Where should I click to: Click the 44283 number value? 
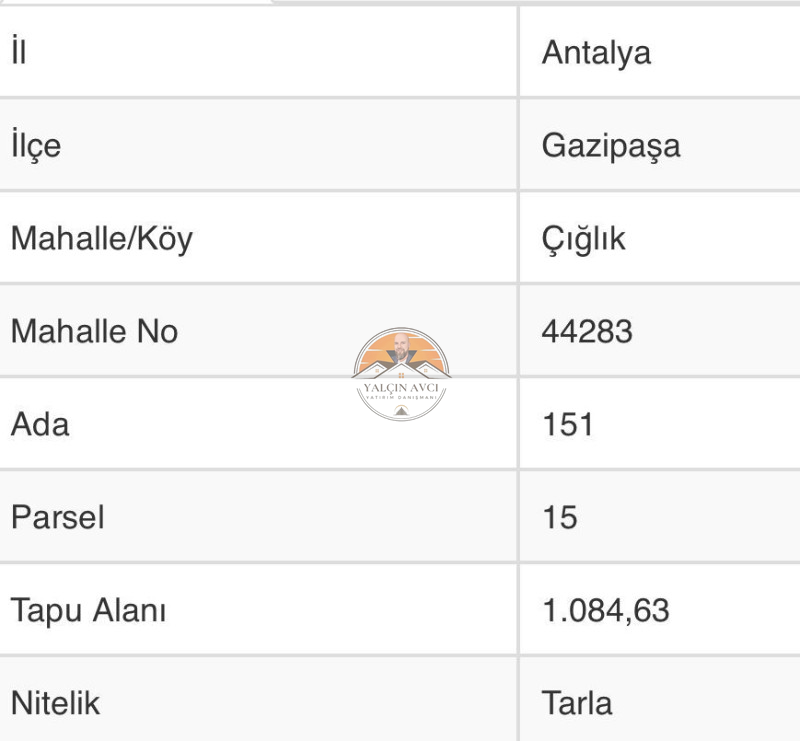(587, 331)
